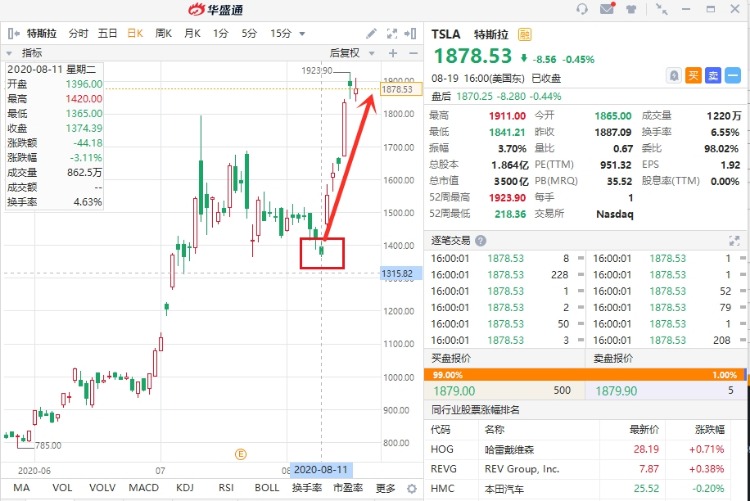Open chart settings gear icon
The width and height of the screenshot is (750, 501).
411,489
